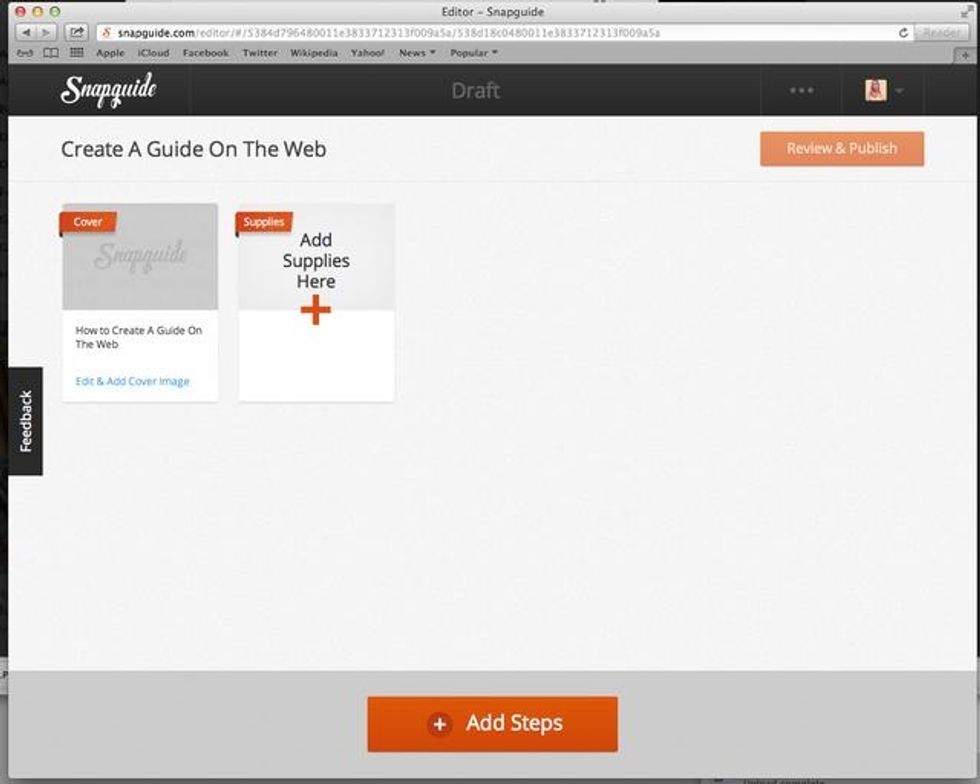Screen dimensions: 980x784
Task: Select the Cover card thumbnail image
Action: [x=140, y=256]
